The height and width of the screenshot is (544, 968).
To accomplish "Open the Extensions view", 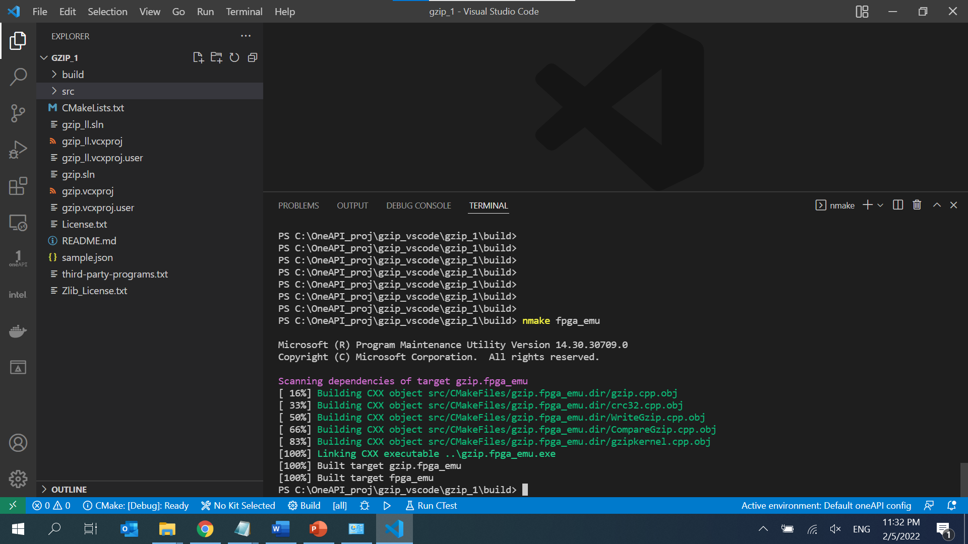I will (x=18, y=187).
